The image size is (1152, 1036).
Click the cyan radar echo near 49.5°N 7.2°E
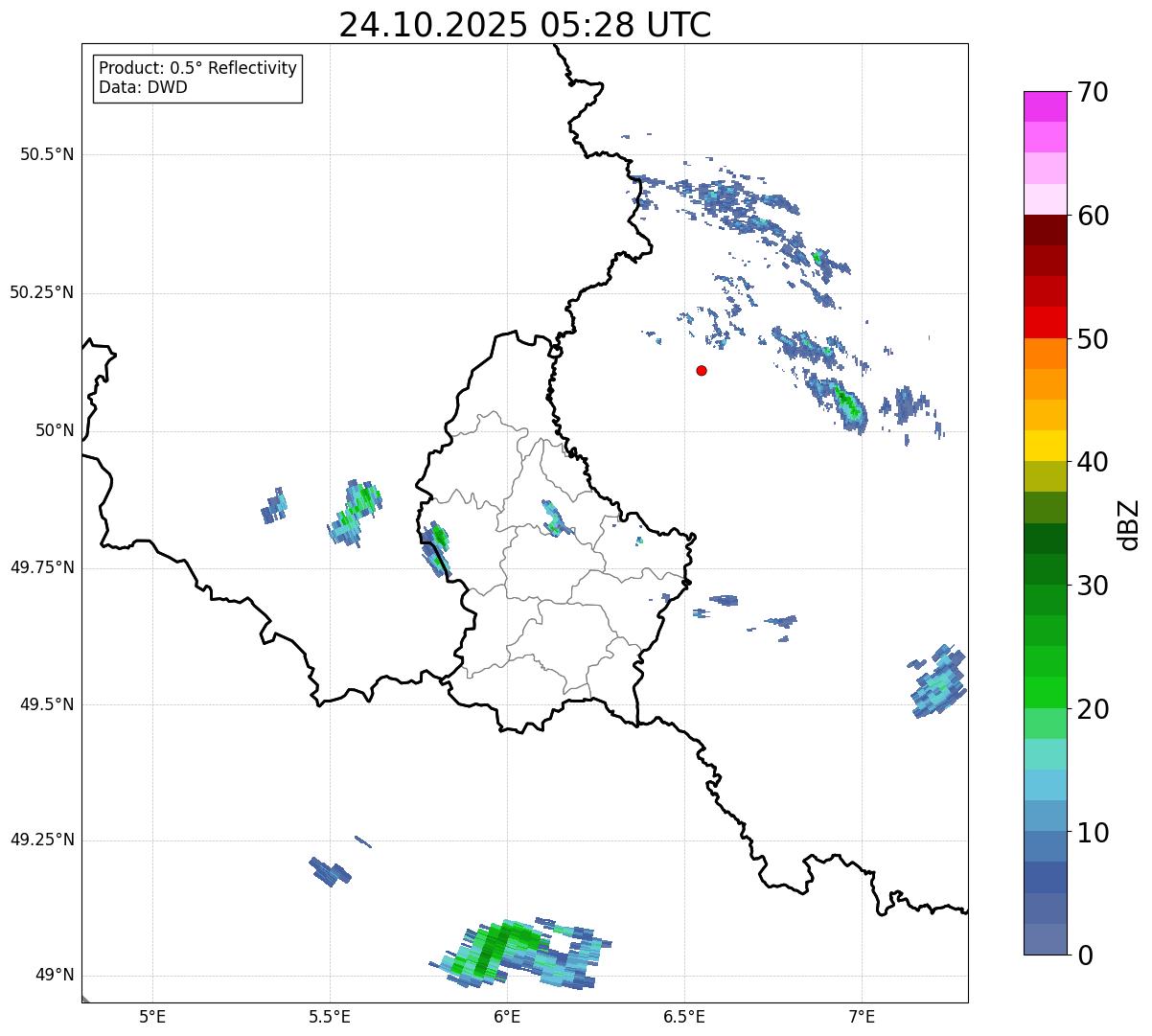939,681
